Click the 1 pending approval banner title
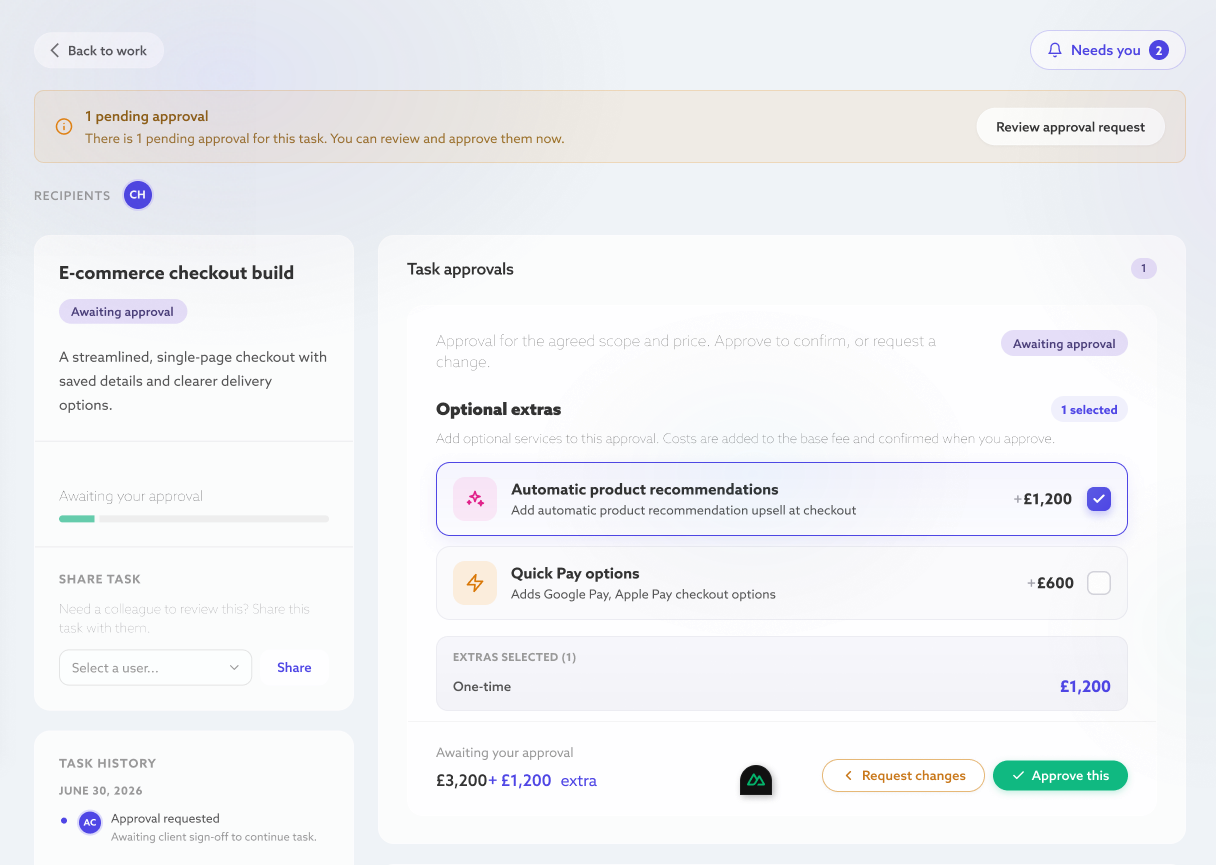The image size is (1216, 865). pos(147,117)
